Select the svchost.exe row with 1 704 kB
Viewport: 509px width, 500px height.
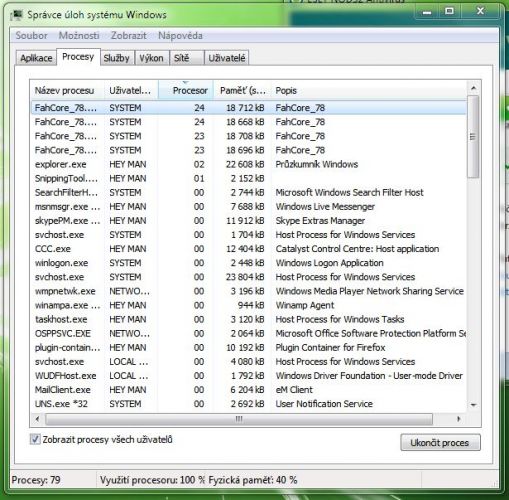click(249, 235)
